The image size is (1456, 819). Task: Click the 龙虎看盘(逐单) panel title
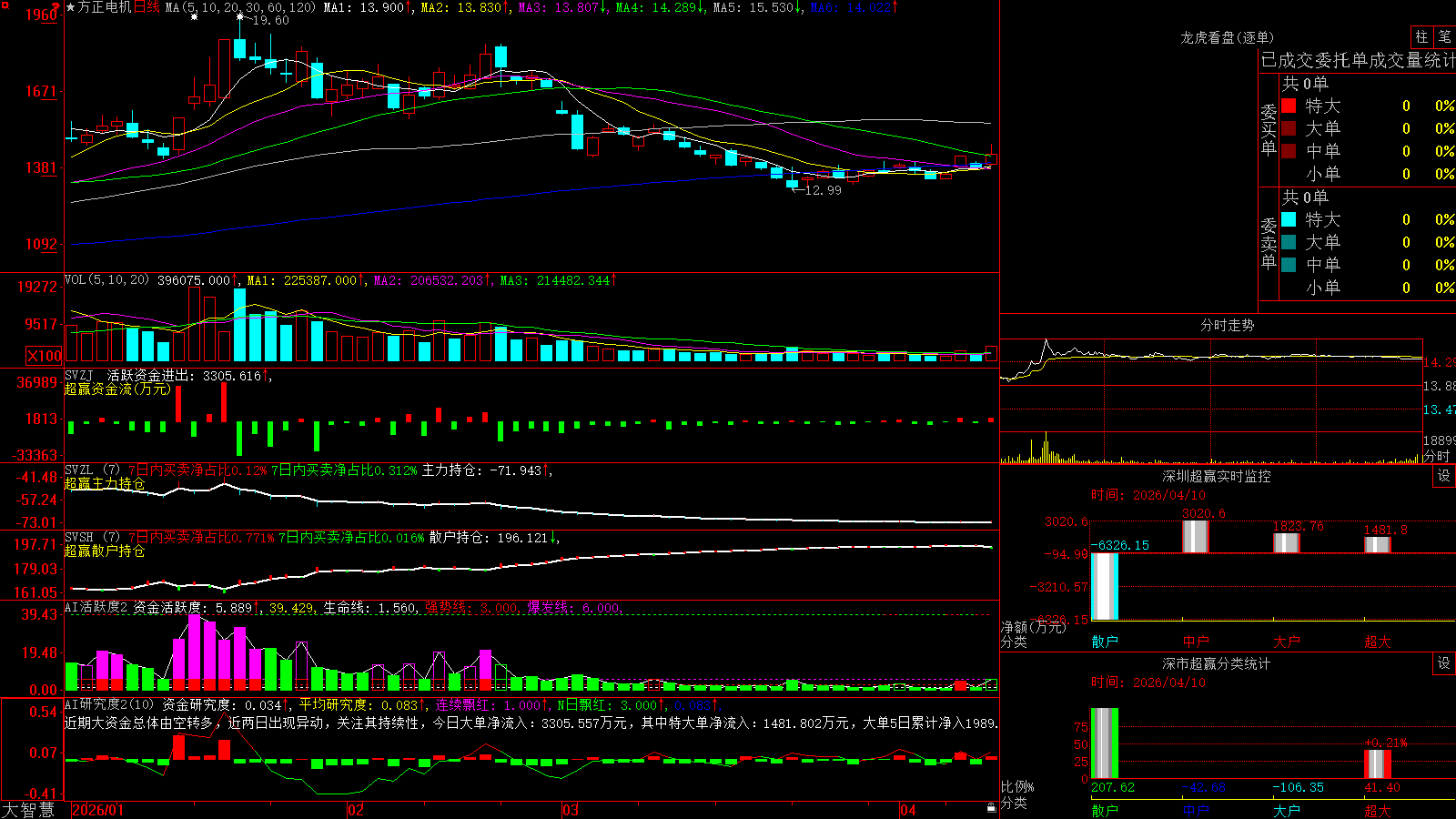(x=1227, y=37)
